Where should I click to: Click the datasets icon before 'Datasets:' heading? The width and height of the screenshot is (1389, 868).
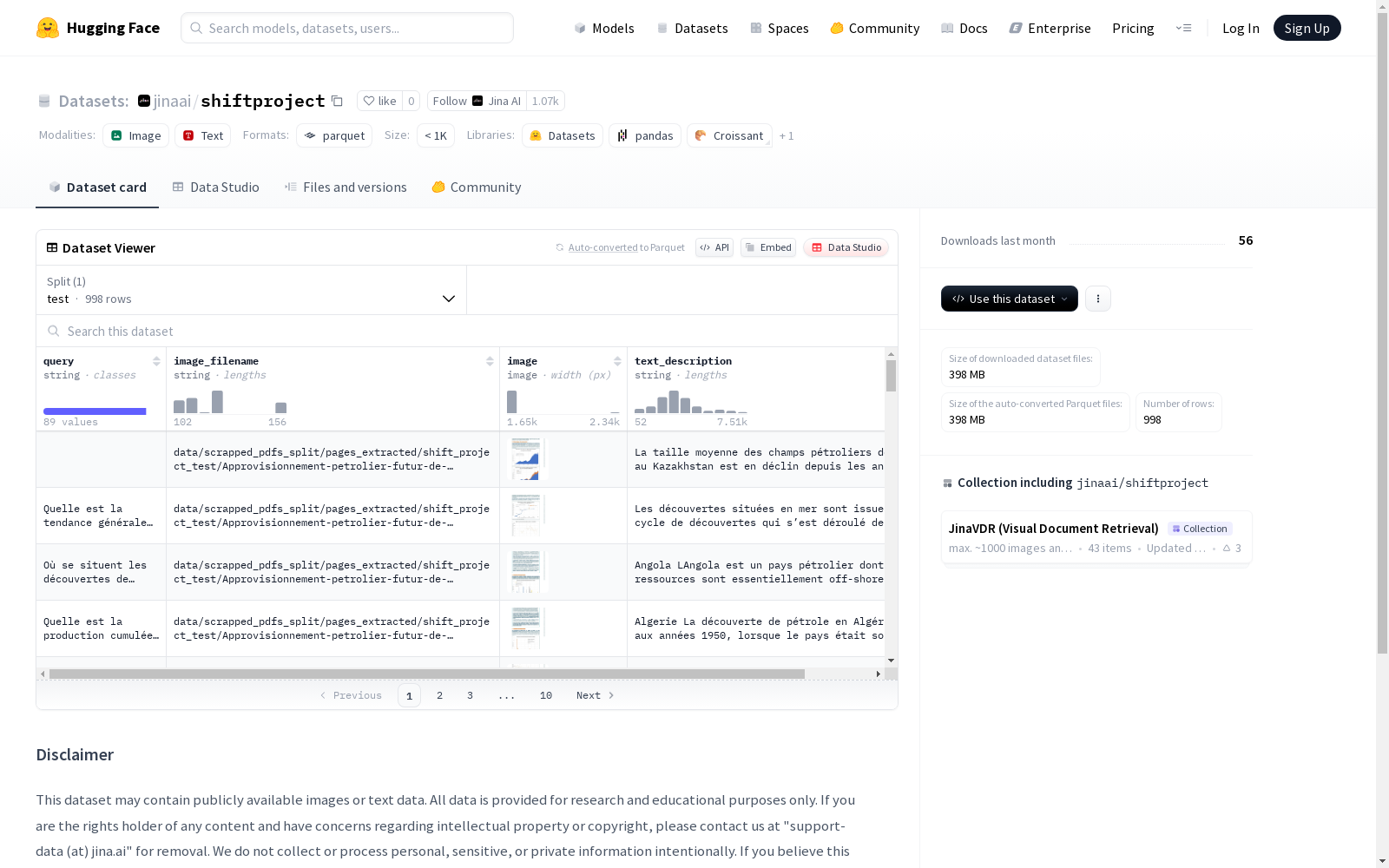coord(44,102)
